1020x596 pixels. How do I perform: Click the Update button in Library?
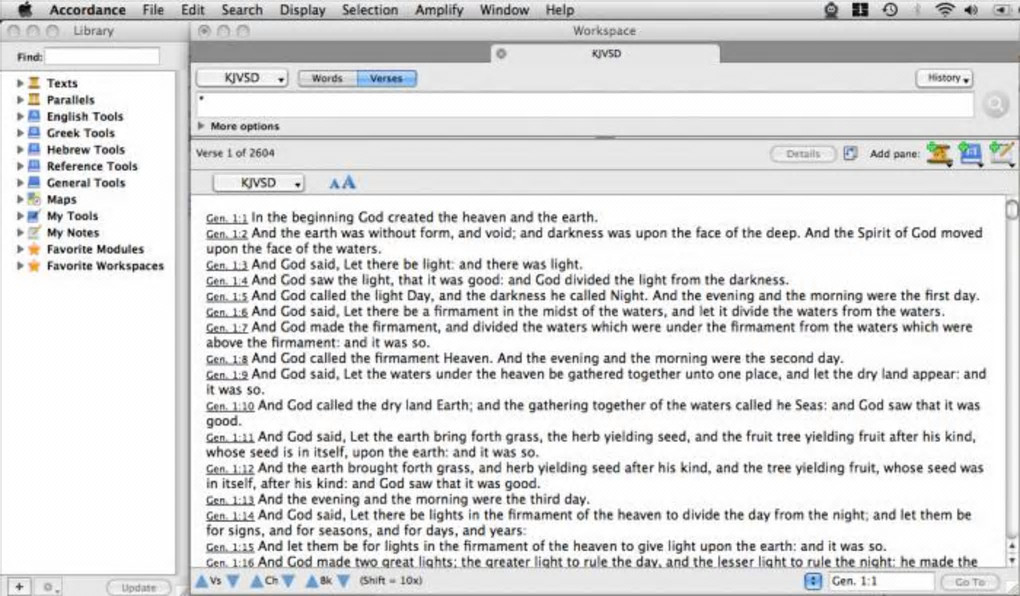pyautogui.click(x=139, y=587)
